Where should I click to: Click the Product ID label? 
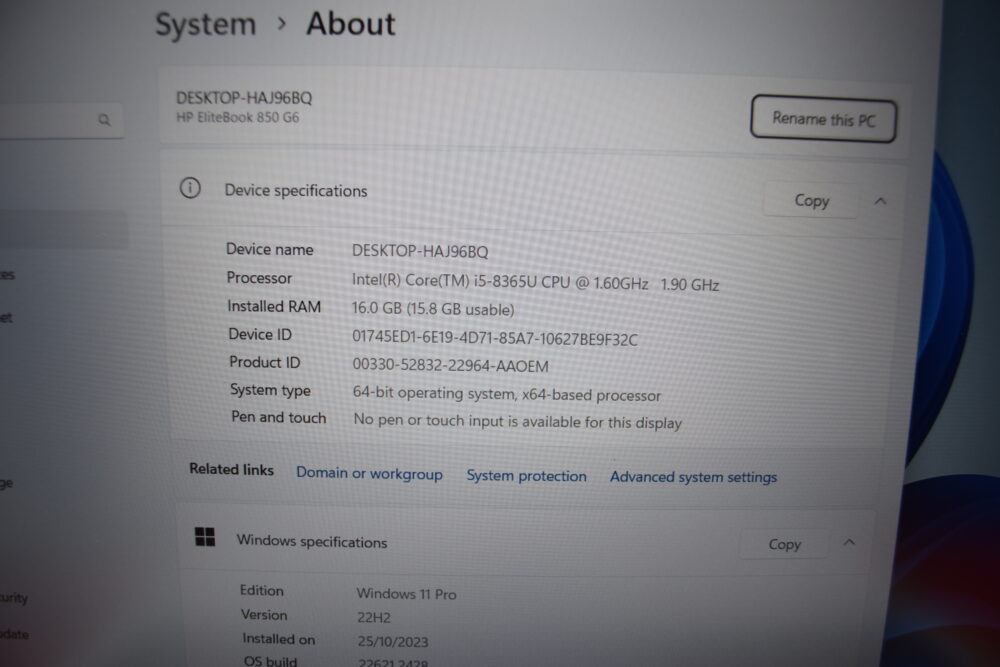(265, 362)
